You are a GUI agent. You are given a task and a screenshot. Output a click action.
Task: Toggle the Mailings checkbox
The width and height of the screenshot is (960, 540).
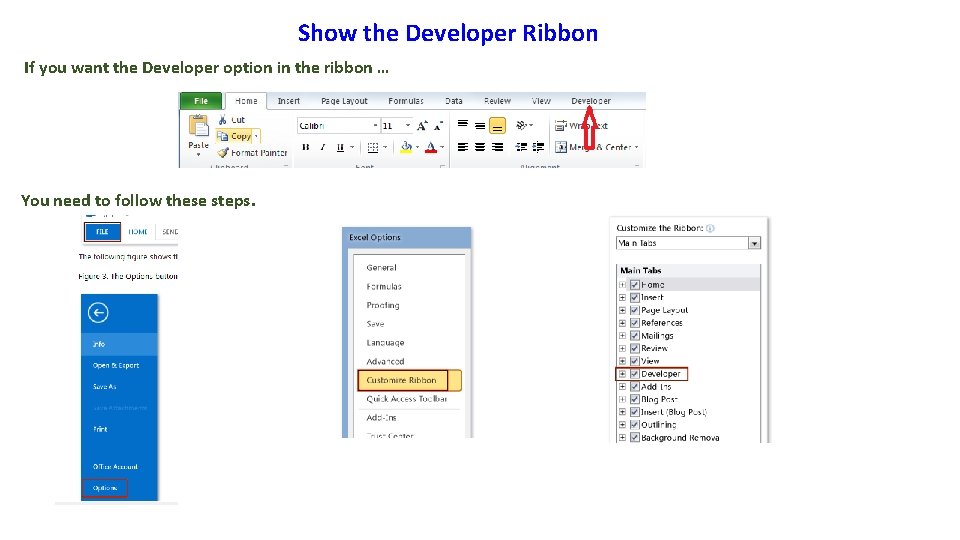pos(635,336)
